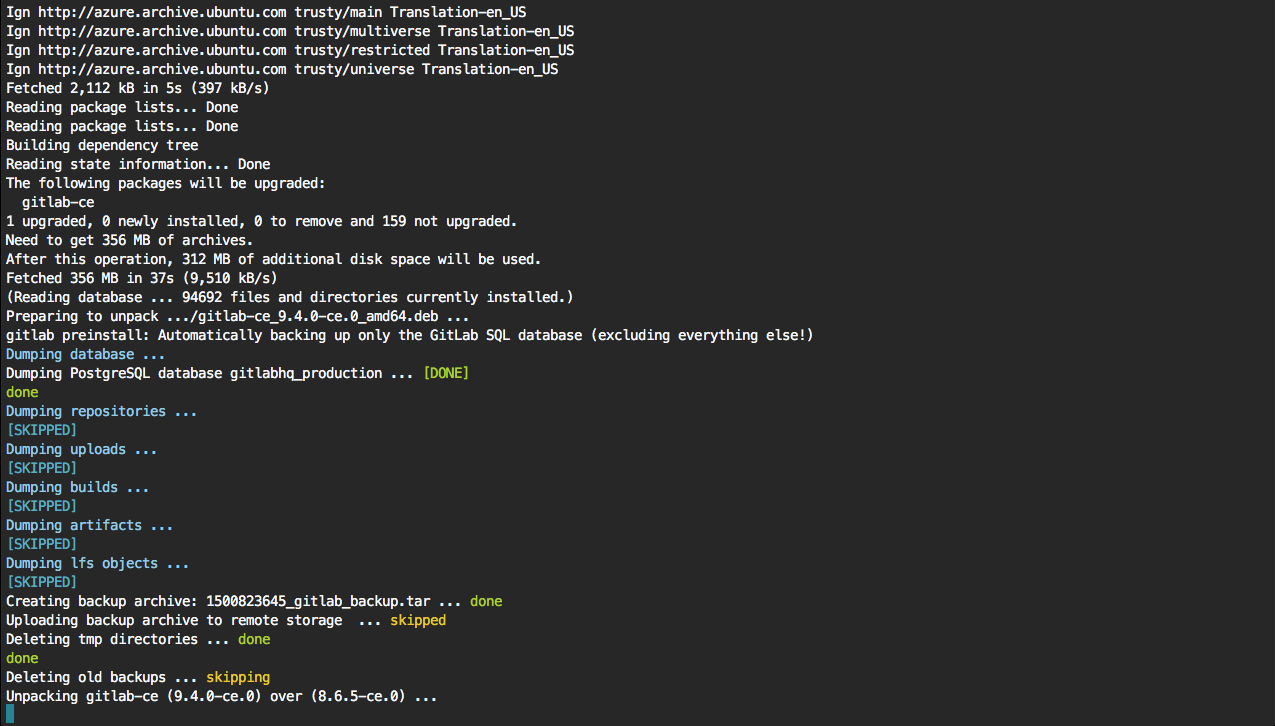This screenshot has width=1275, height=726.
Task: Click the yellow 'skipped' upload status
Action: pos(418,620)
